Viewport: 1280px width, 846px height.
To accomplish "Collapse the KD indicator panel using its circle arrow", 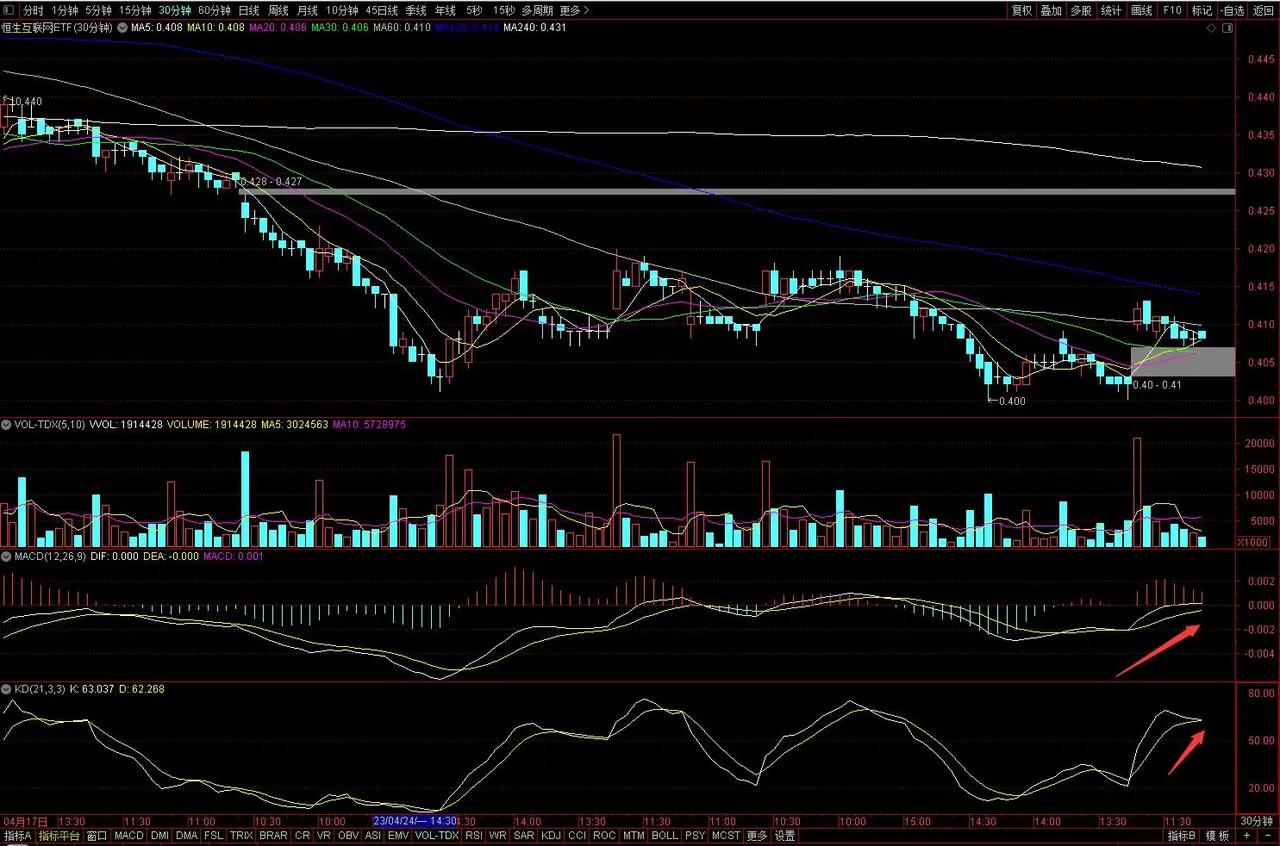I will (7, 690).
